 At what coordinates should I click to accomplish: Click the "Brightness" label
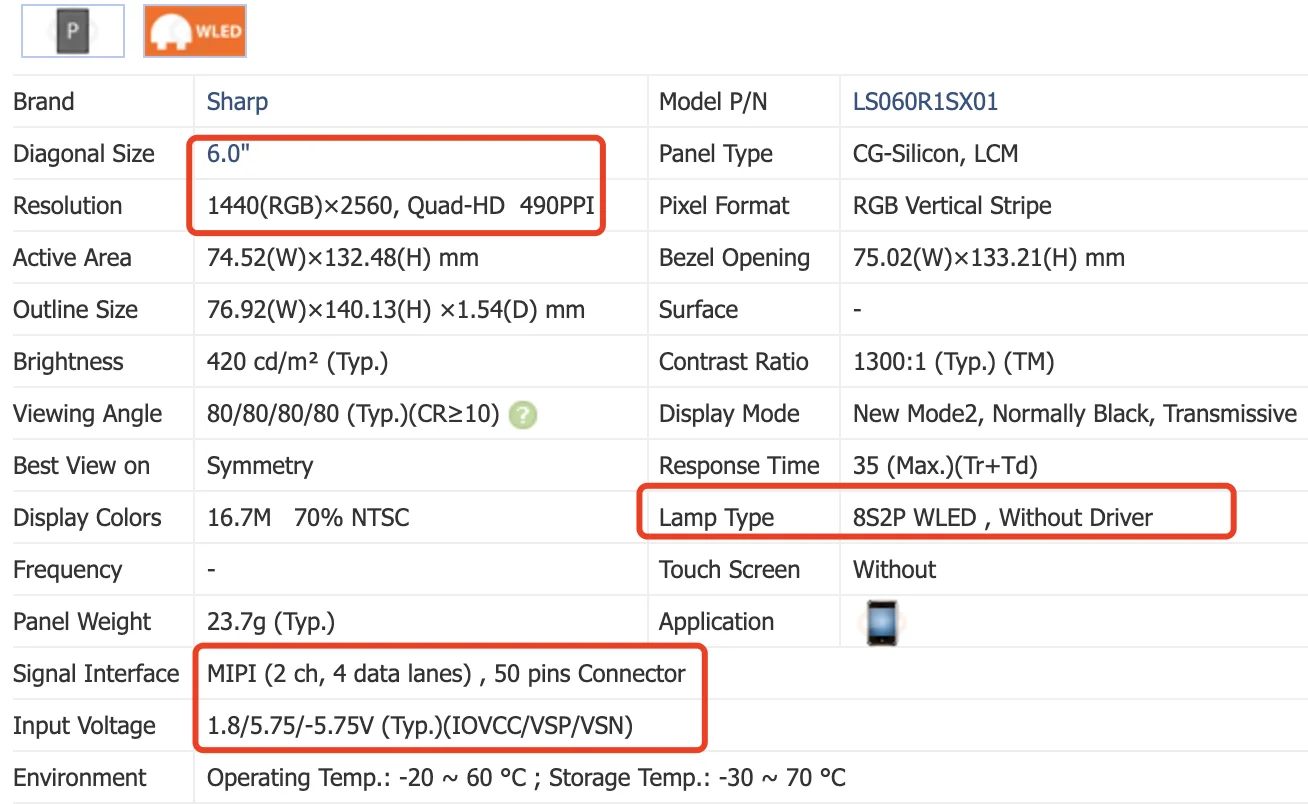(x=68, y=362)
